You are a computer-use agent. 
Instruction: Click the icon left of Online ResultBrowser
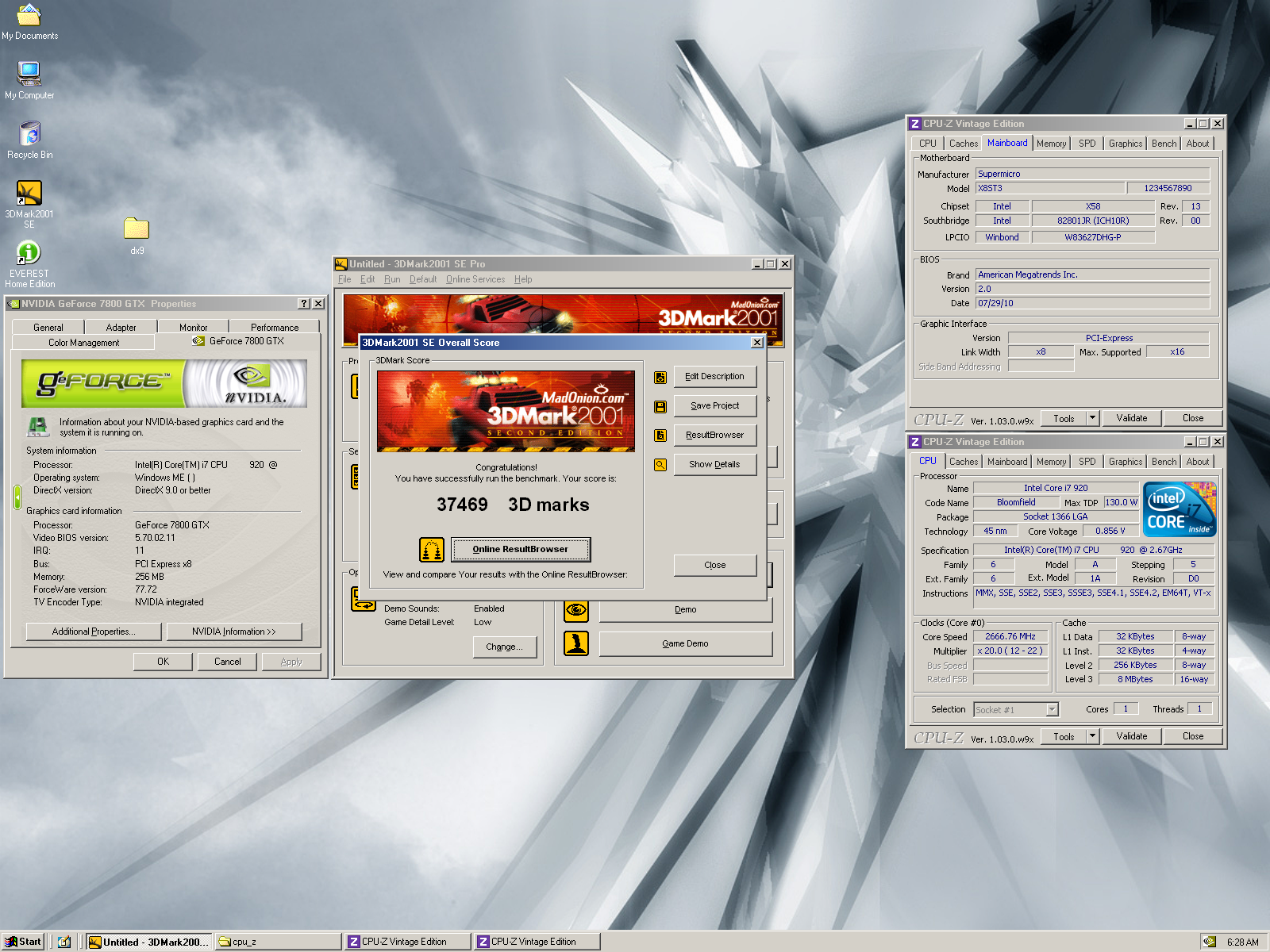pos(432,549)
